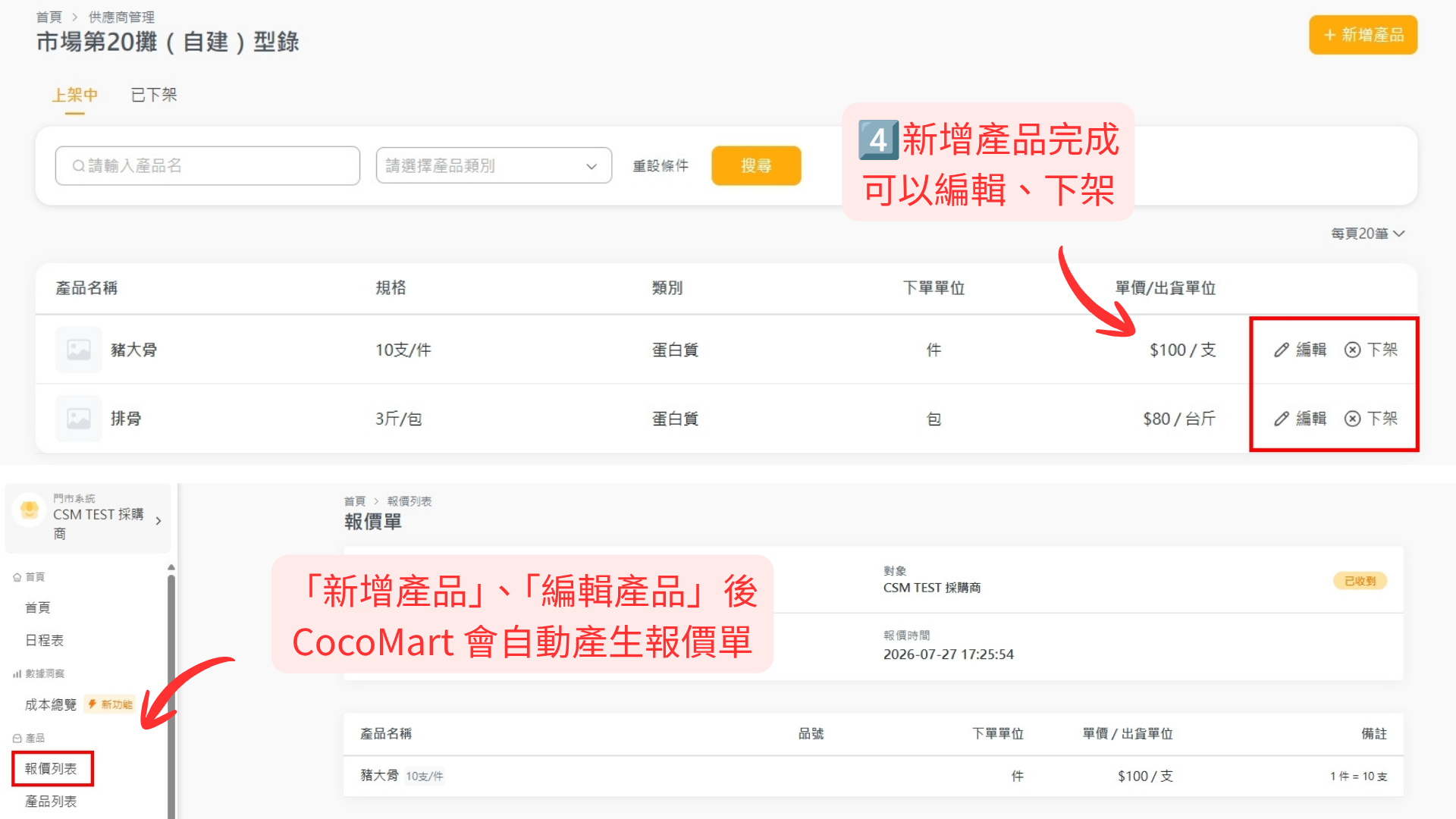Click the home icon beside 首頁 sidebar section

coord(17,577)
